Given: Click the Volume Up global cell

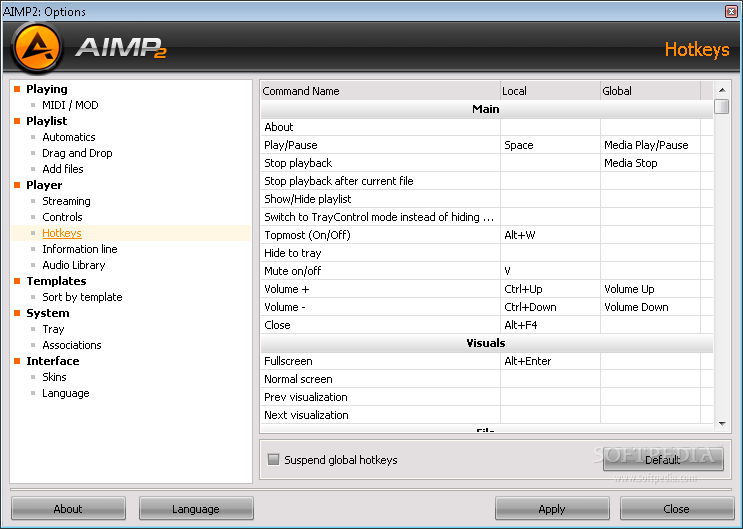Looking at the screenshot, I should click(650, 289).
